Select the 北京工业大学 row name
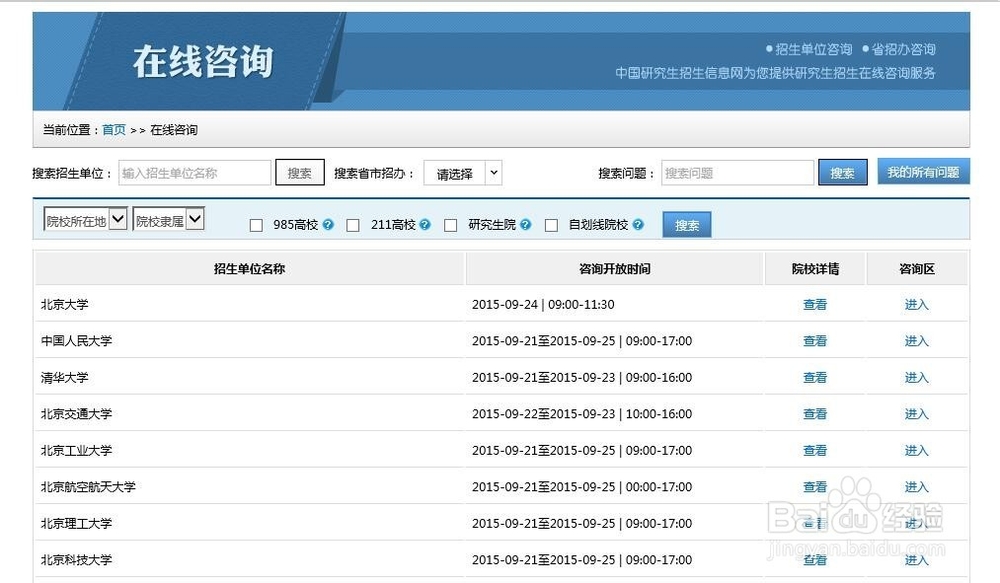This screenshot has width=1000, height=583. tap(77, 450)
